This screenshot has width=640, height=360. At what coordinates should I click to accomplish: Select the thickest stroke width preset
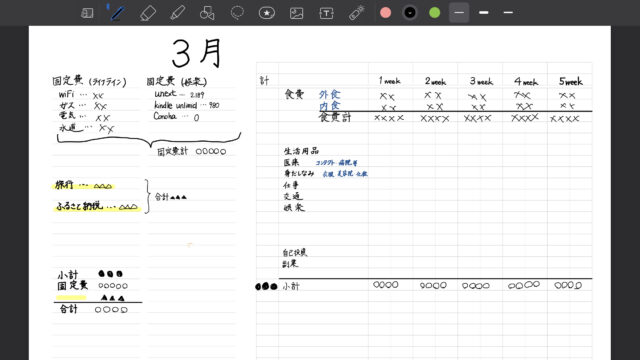pos(484,13)
